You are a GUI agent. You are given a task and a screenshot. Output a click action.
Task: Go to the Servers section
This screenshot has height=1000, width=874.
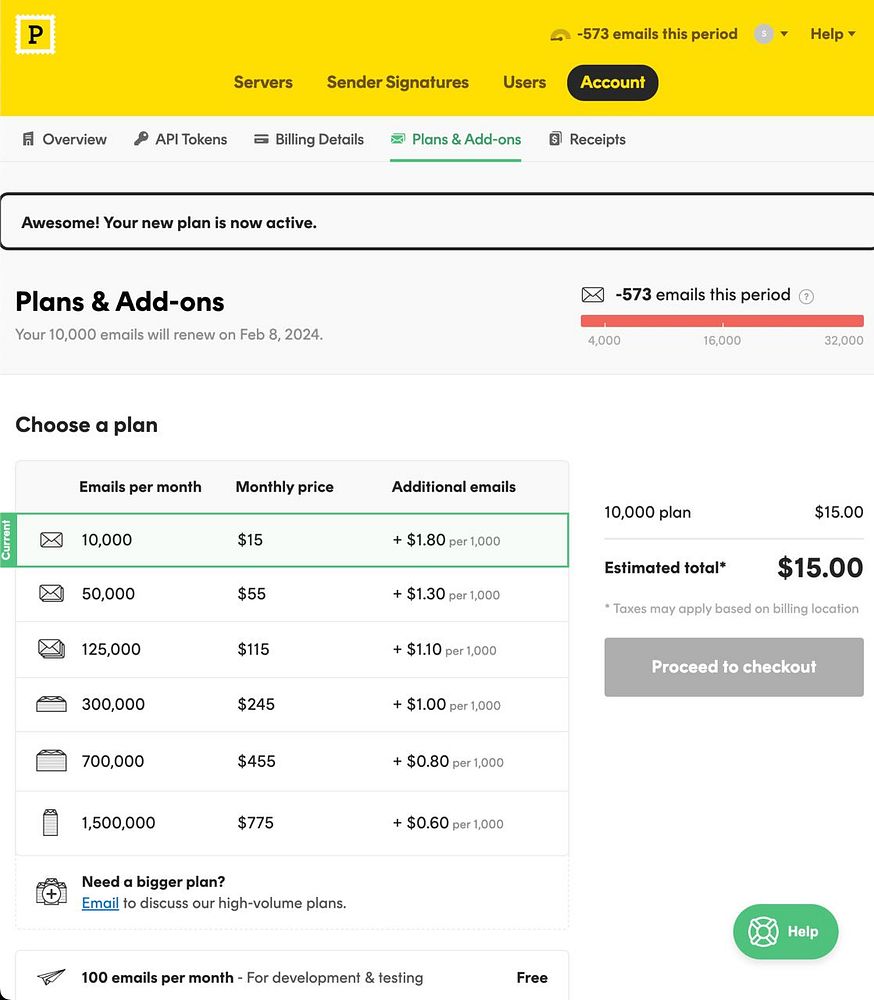(x=263, y=83)
